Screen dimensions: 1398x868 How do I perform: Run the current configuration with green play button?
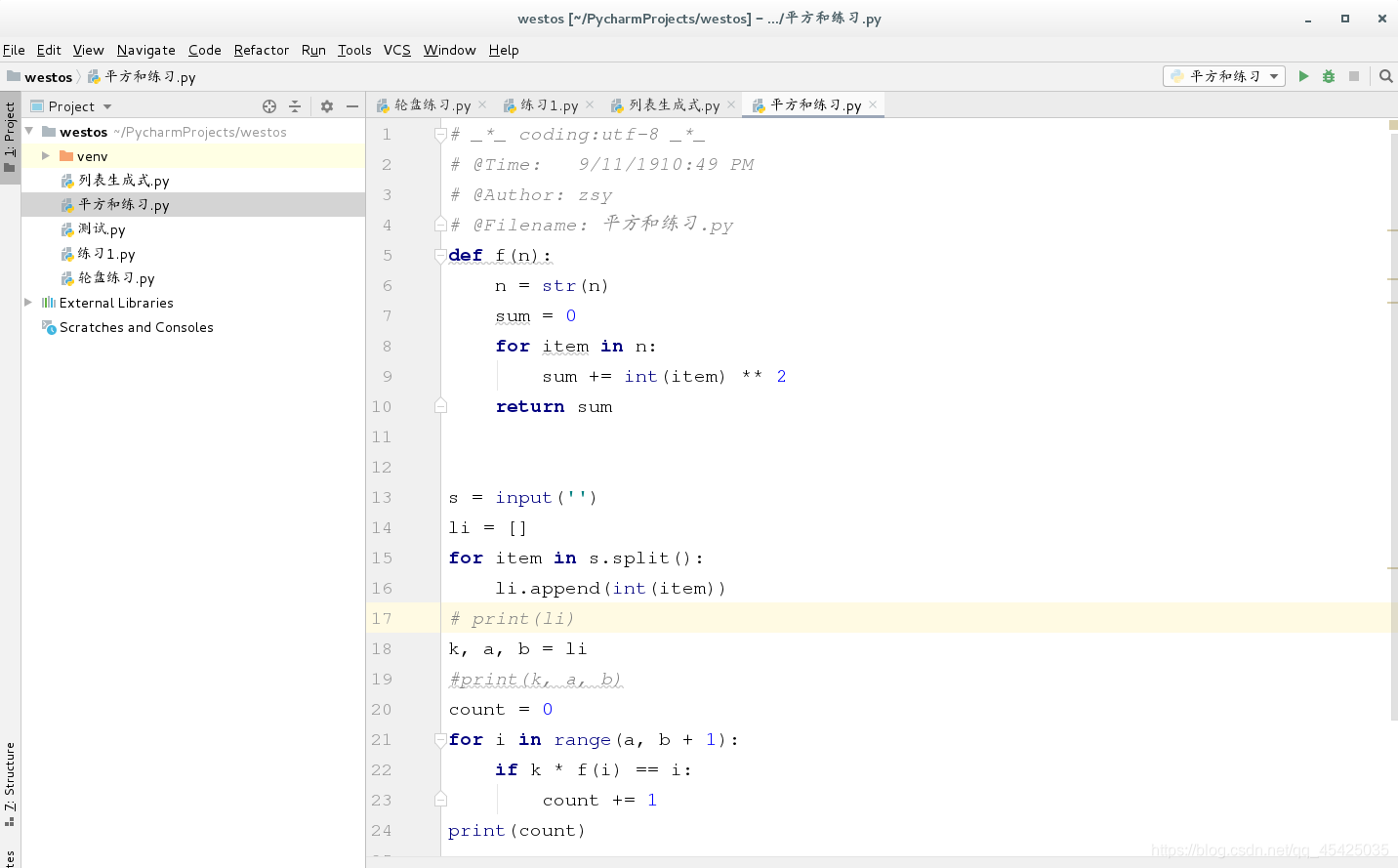click(1303, 76)
